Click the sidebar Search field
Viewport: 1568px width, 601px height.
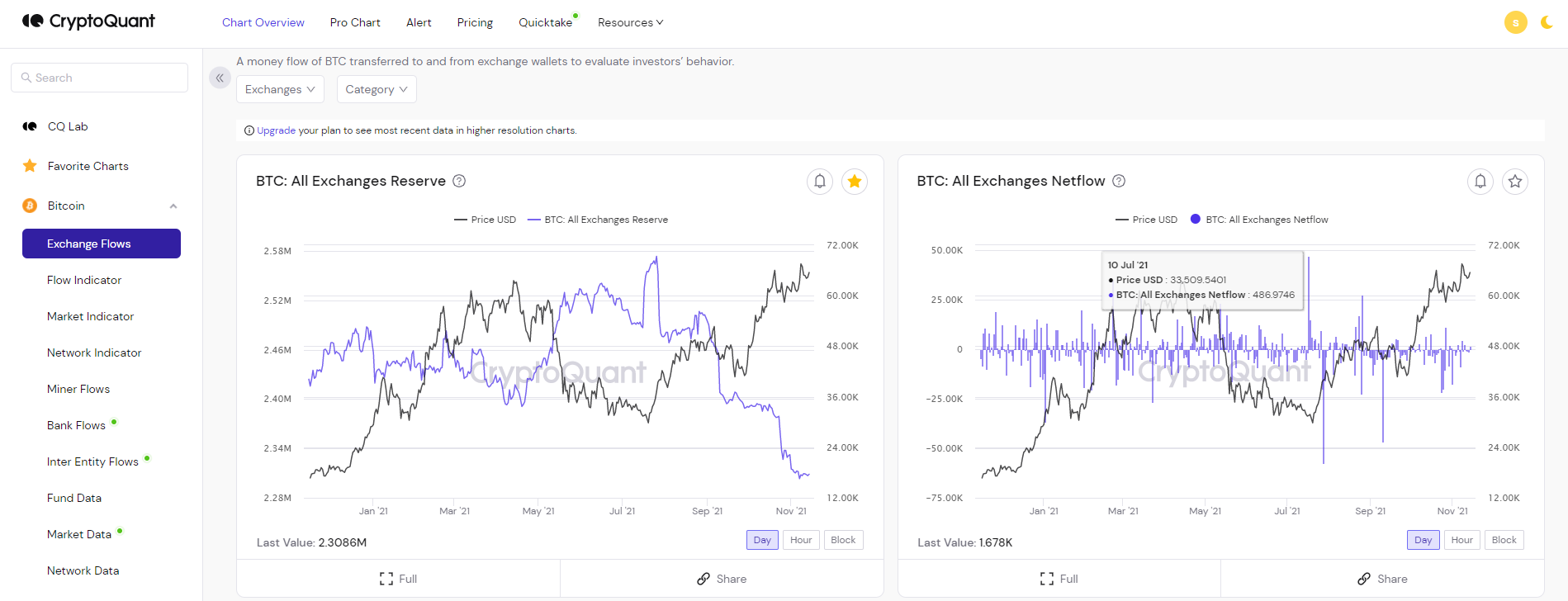click(x=99, y=78)
